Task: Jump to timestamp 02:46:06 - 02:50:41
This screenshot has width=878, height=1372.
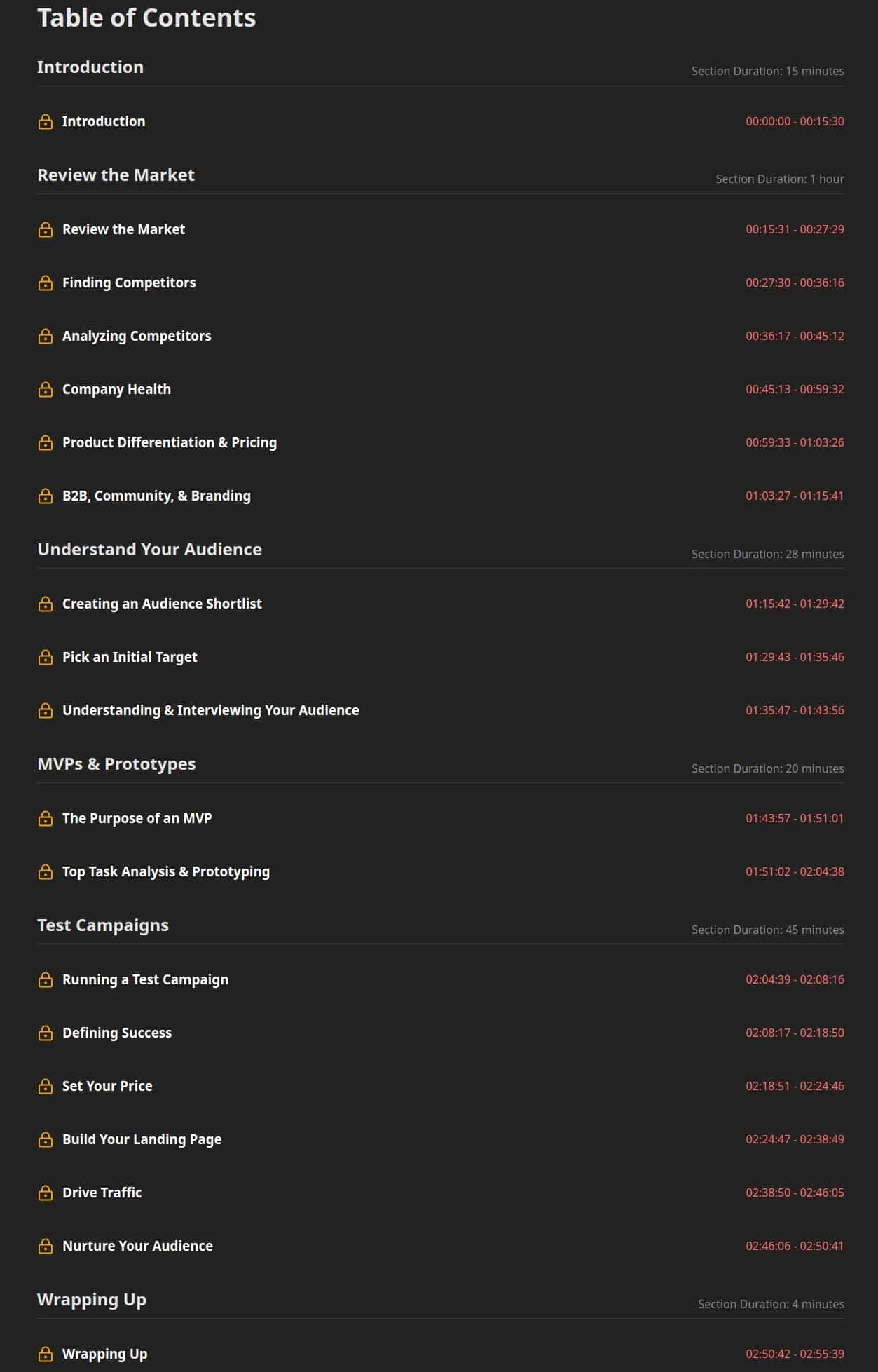Action: tap(795, 1246)
